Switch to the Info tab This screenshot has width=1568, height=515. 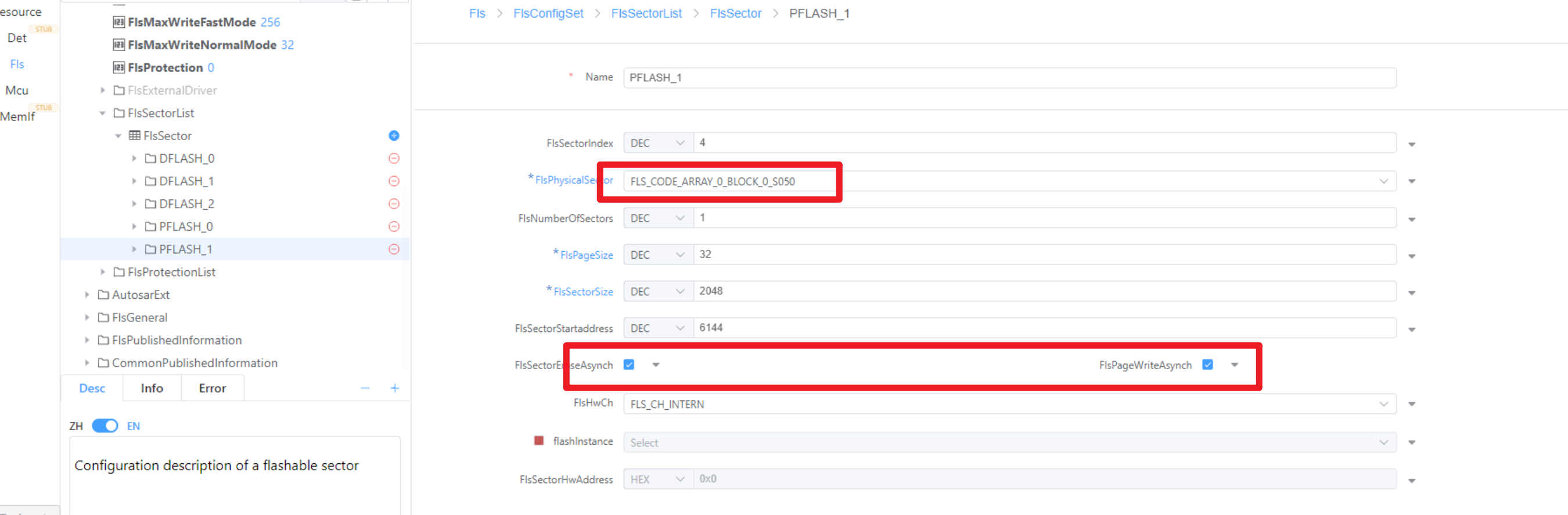click(x=152, y=388)
